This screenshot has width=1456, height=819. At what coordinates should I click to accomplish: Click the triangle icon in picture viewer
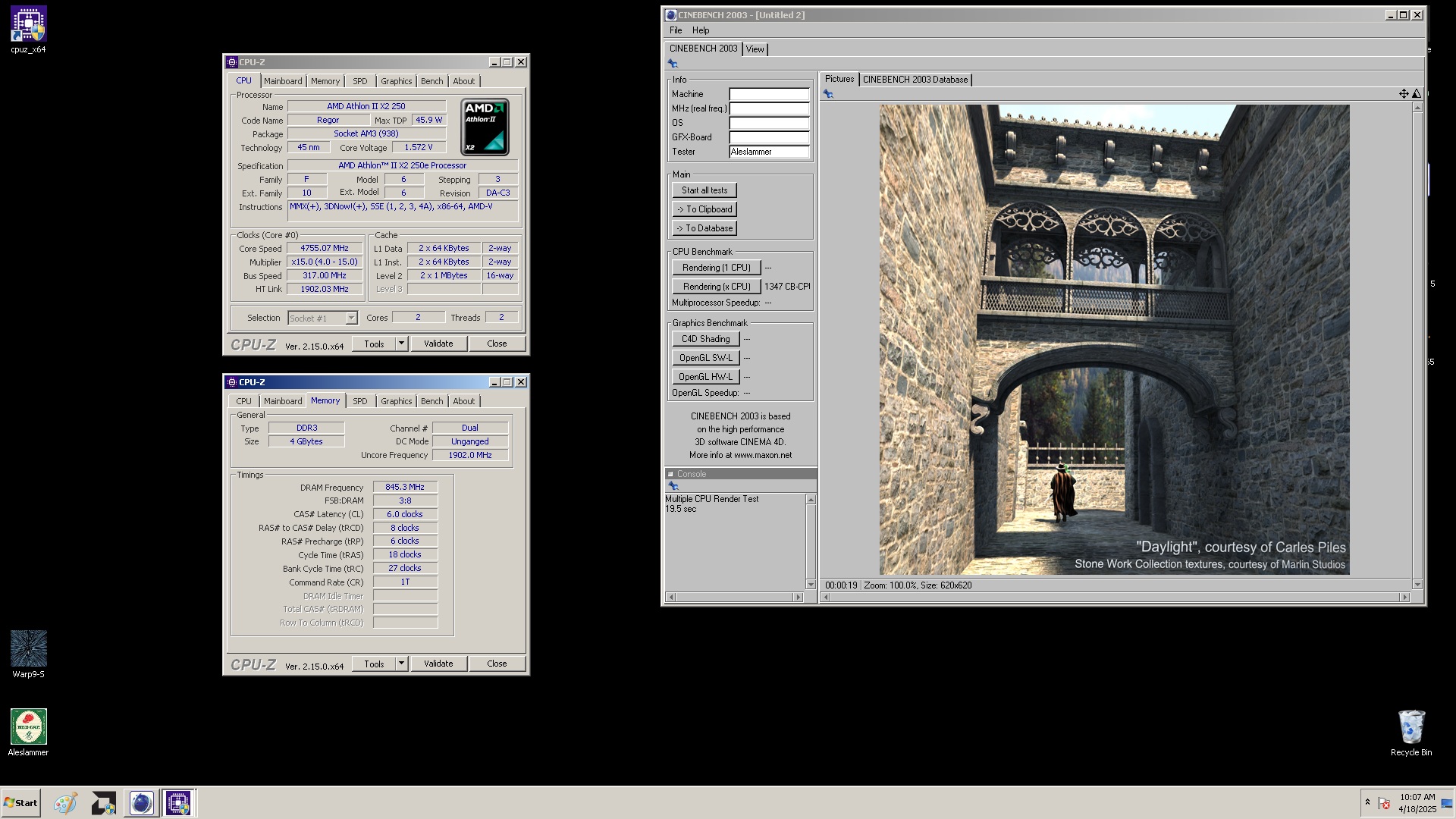(1416, 93)
